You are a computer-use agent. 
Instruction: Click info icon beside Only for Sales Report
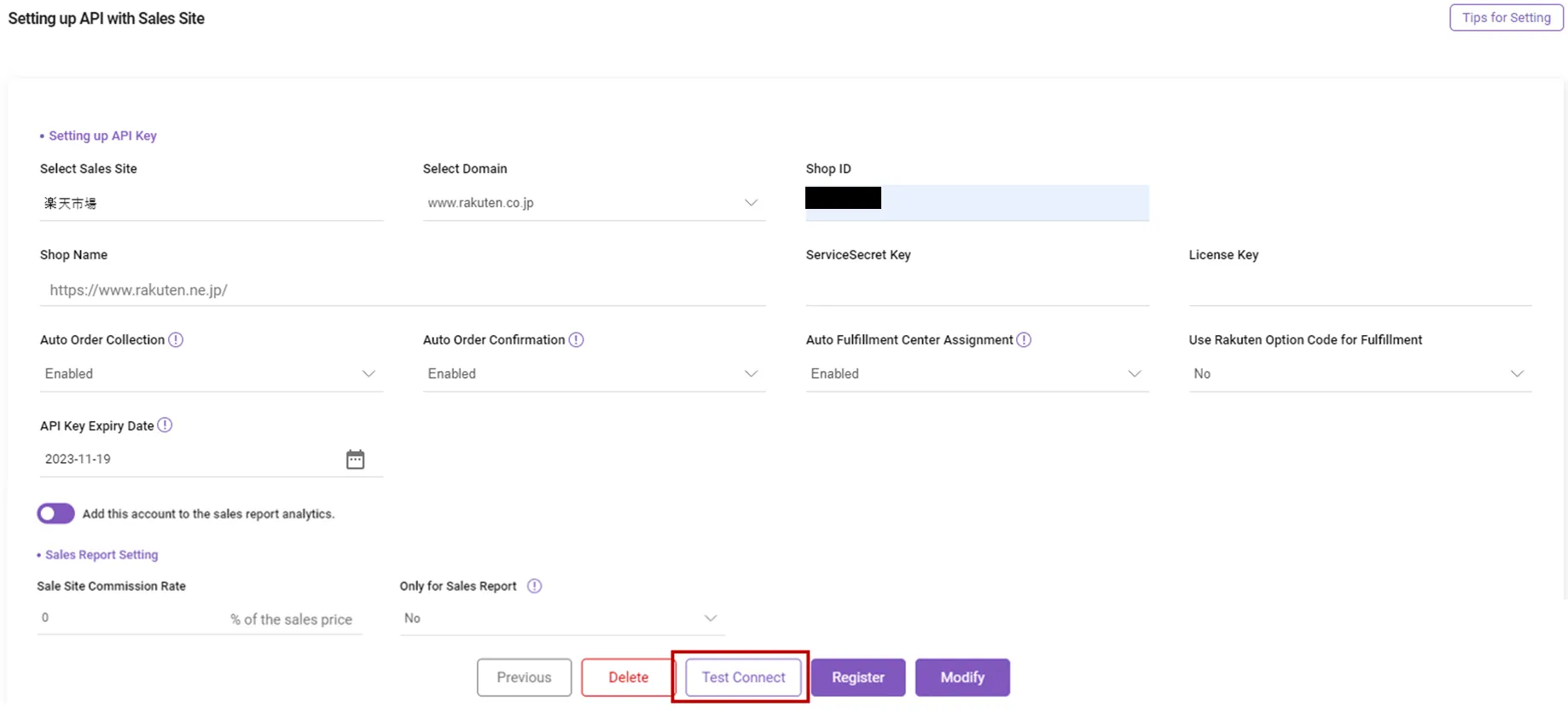[534, 586]
